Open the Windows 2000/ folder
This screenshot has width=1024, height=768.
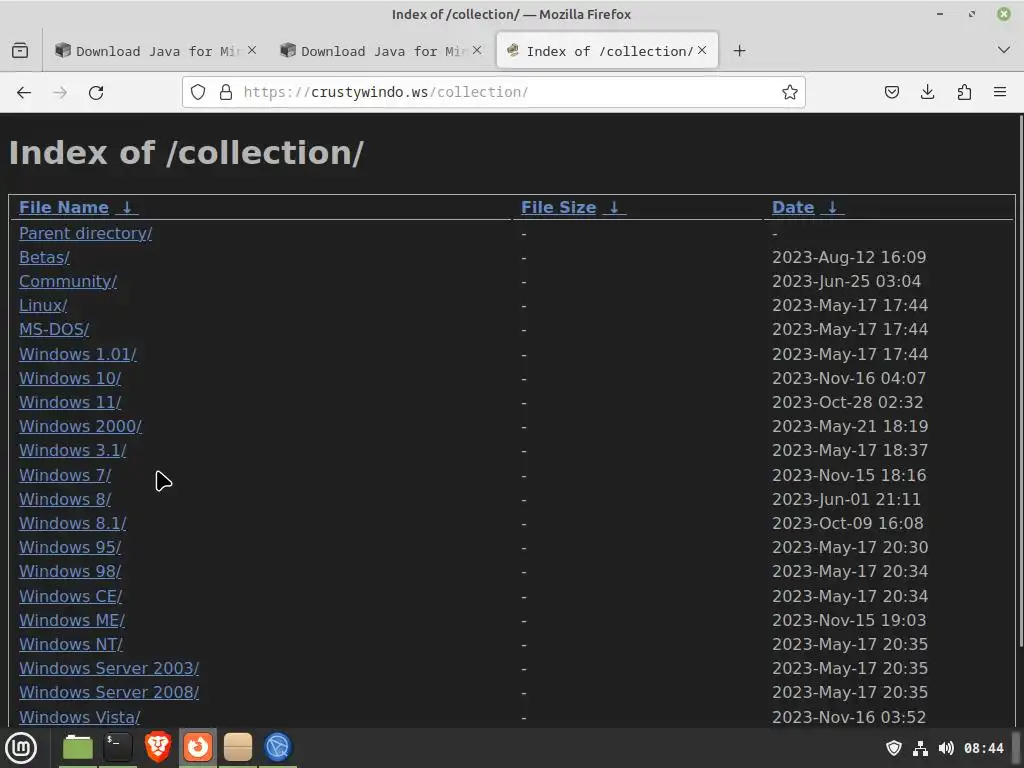coord(80,426)
